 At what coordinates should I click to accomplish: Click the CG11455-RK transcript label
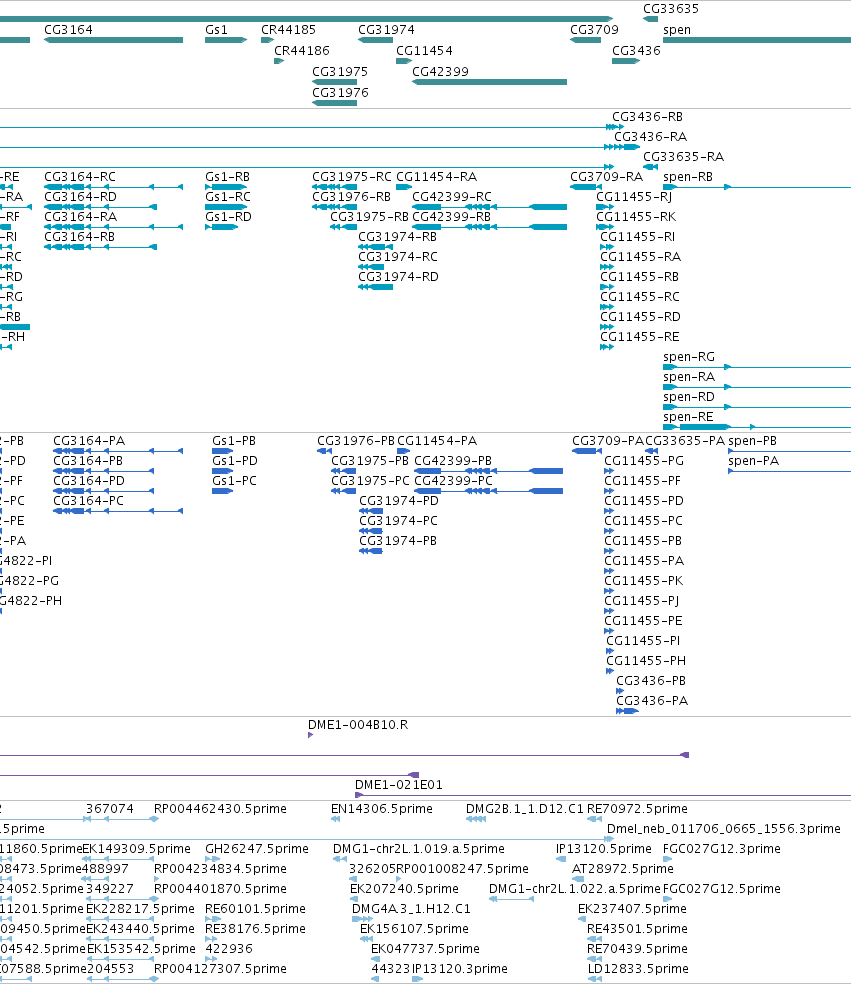click(x=636, y=217)
